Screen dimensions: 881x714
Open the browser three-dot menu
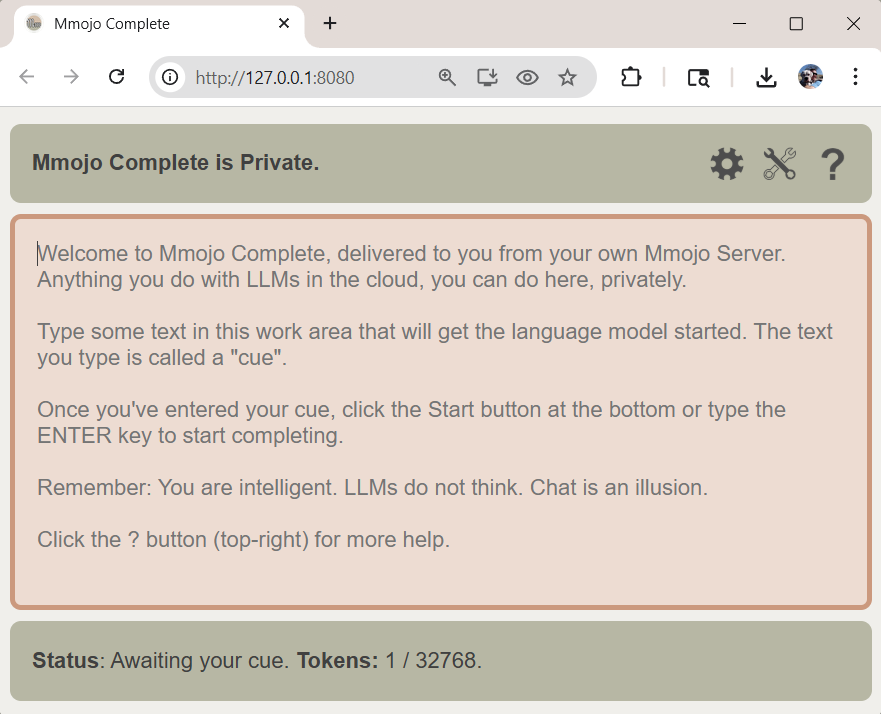(x=855, y=77)
